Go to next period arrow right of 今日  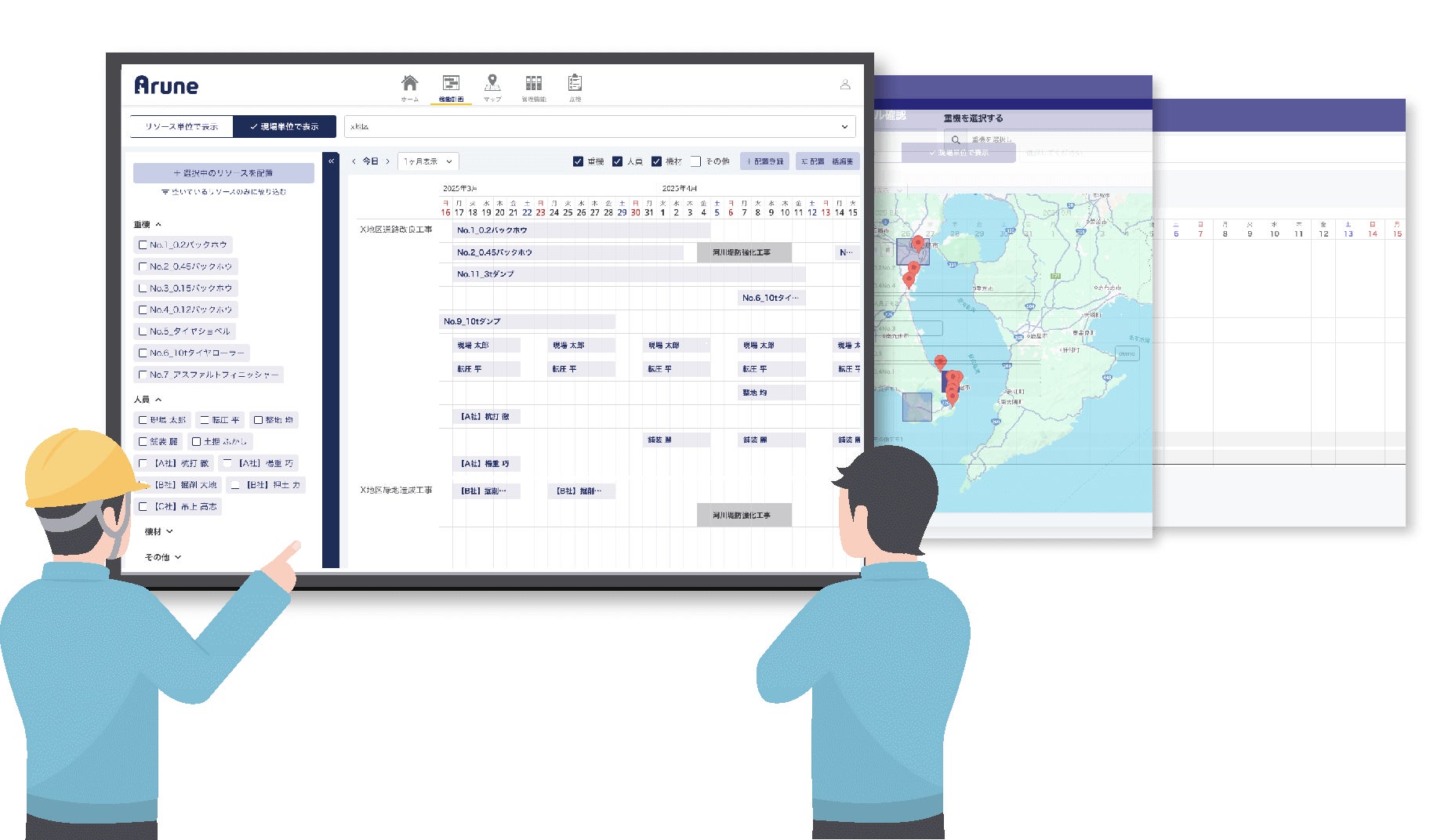point(387,161)
